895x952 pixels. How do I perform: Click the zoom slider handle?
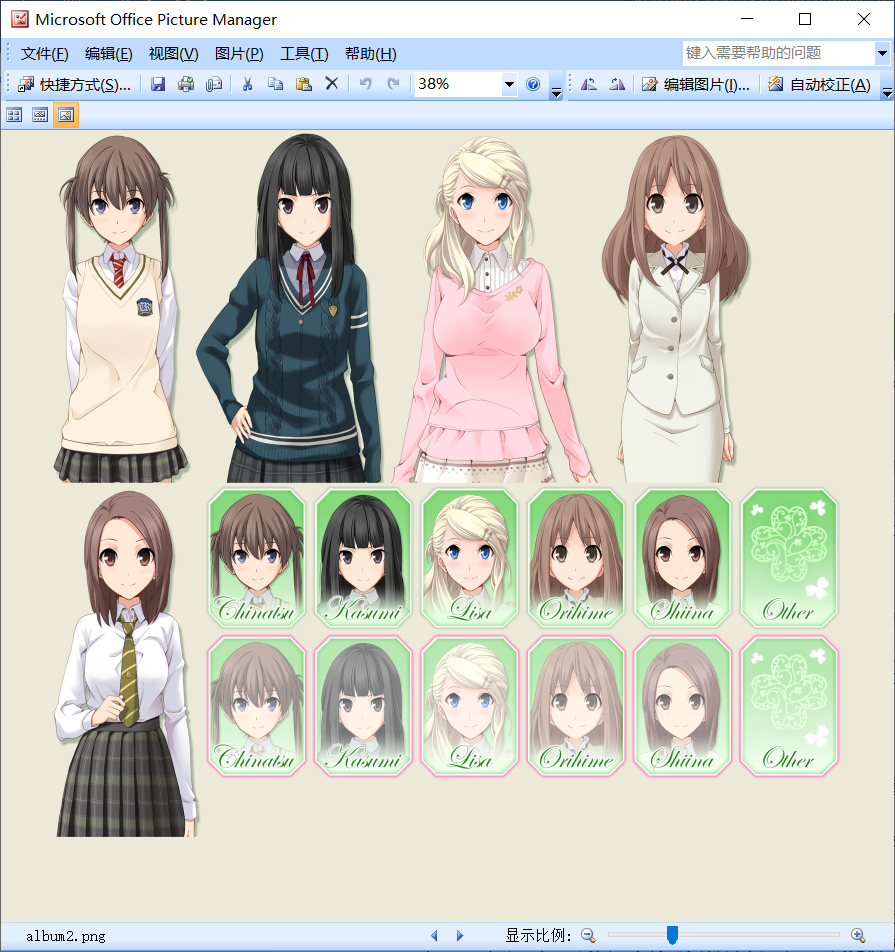coord(672,935)
